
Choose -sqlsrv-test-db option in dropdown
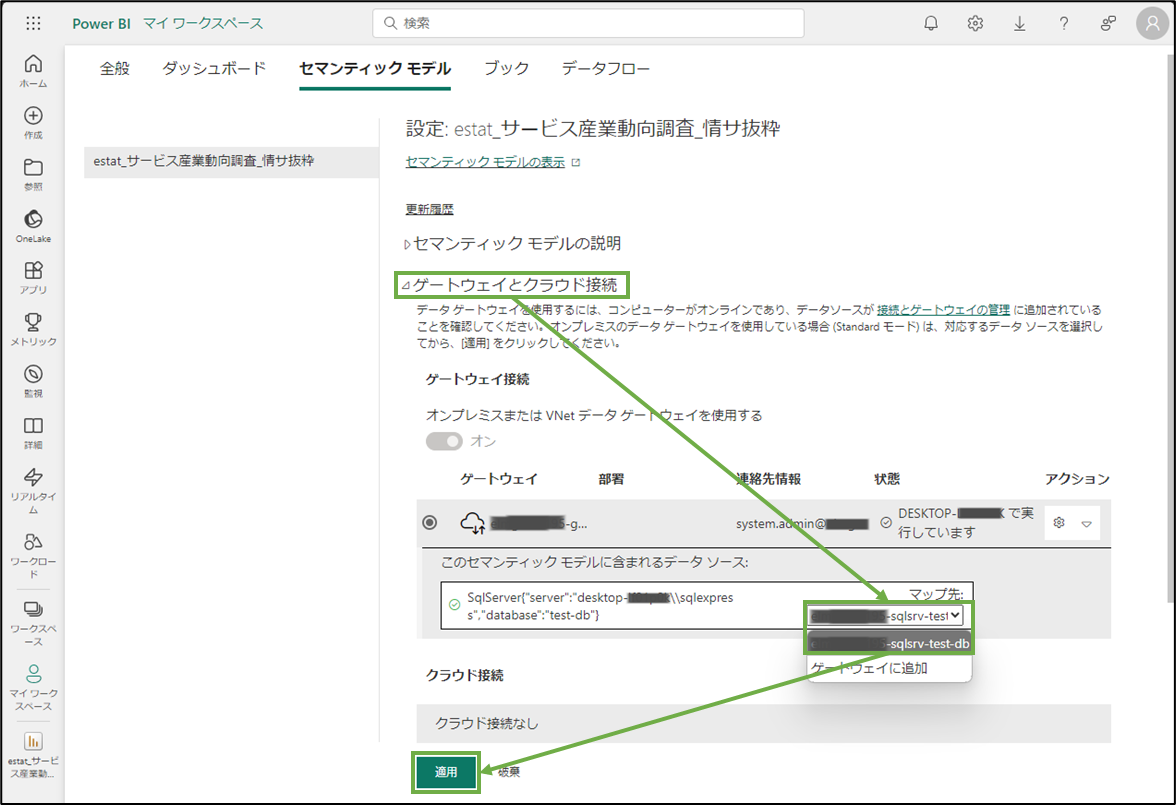890,644
